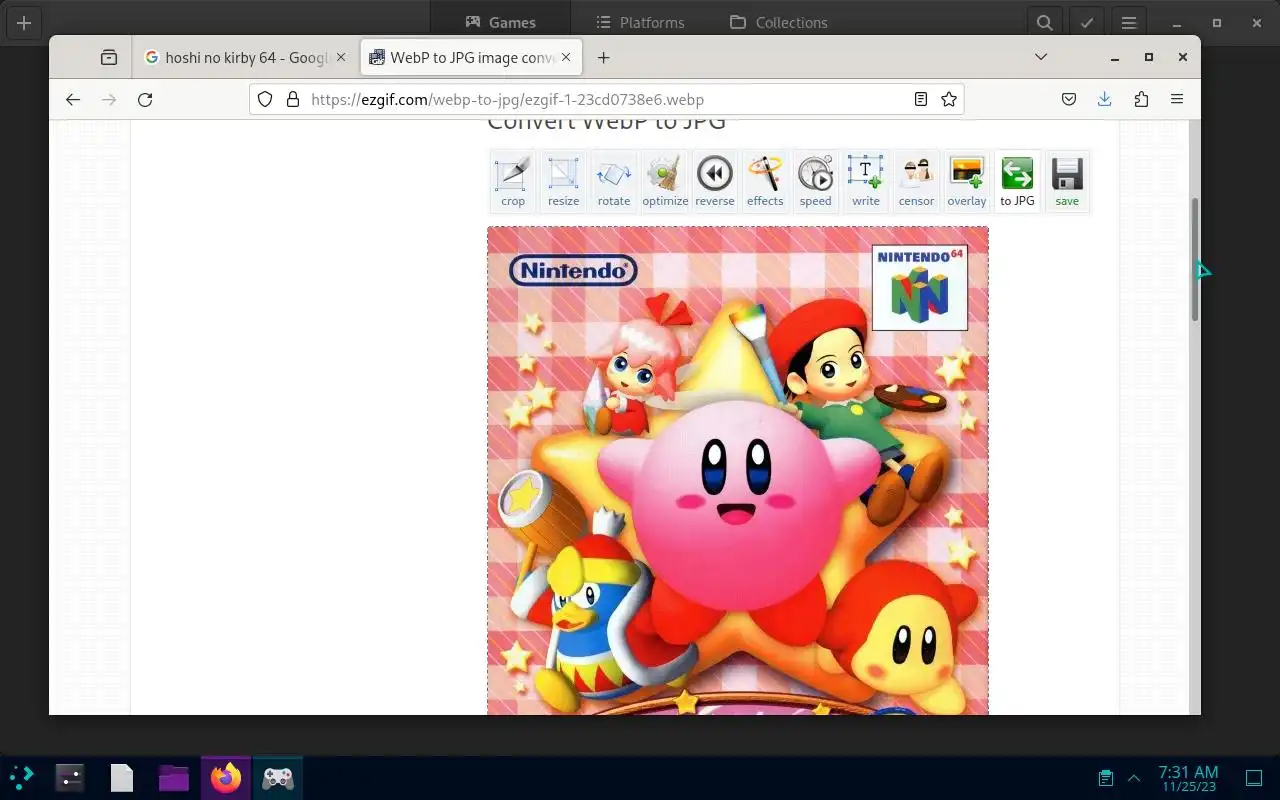1280x800 pixels.
Task: Open the taskbar application launcher
Action: (21, 777)
